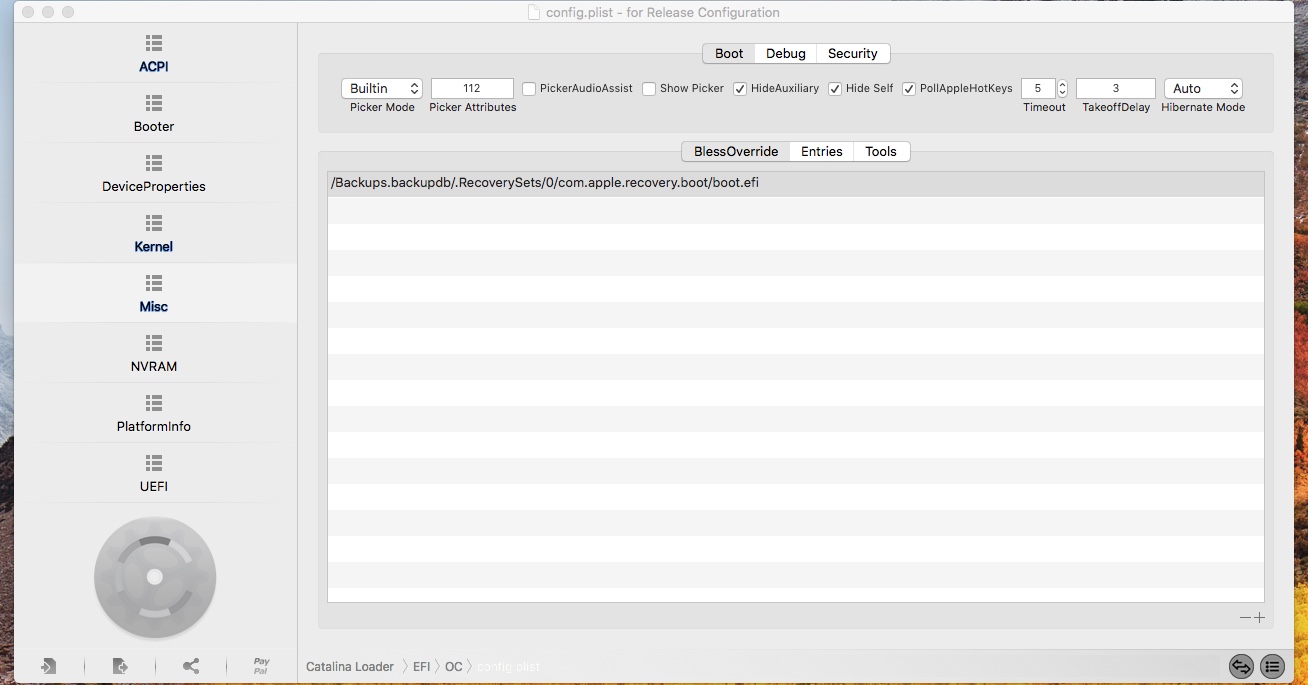This screenshot has height=685, width=1308.
Task: Select the Entries tab
Action: point(822,152)
